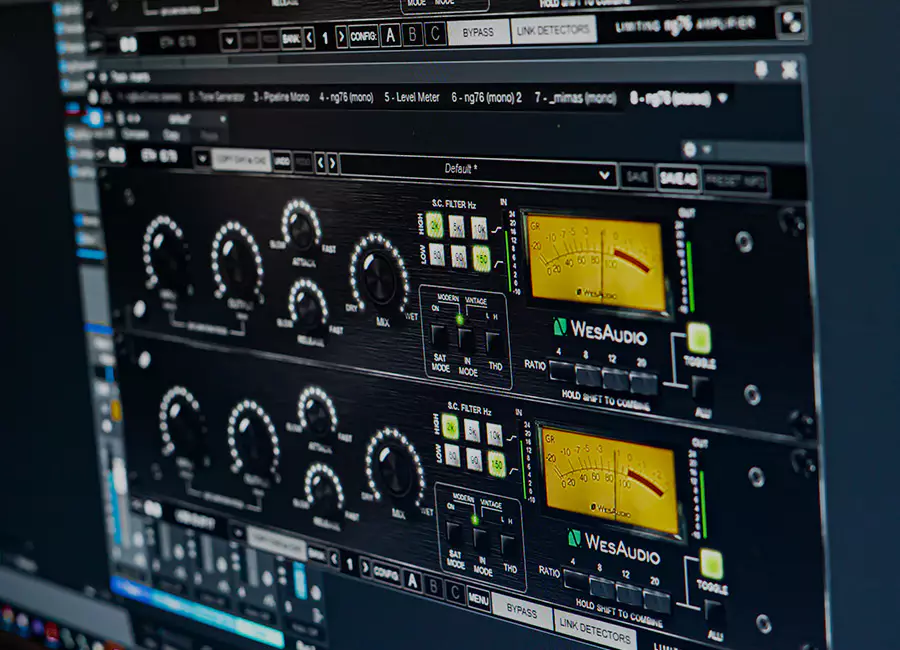The image size is (900, 650).
Task: Toggle lower unit's 2k high filter
Action: [x=451, y=427]
